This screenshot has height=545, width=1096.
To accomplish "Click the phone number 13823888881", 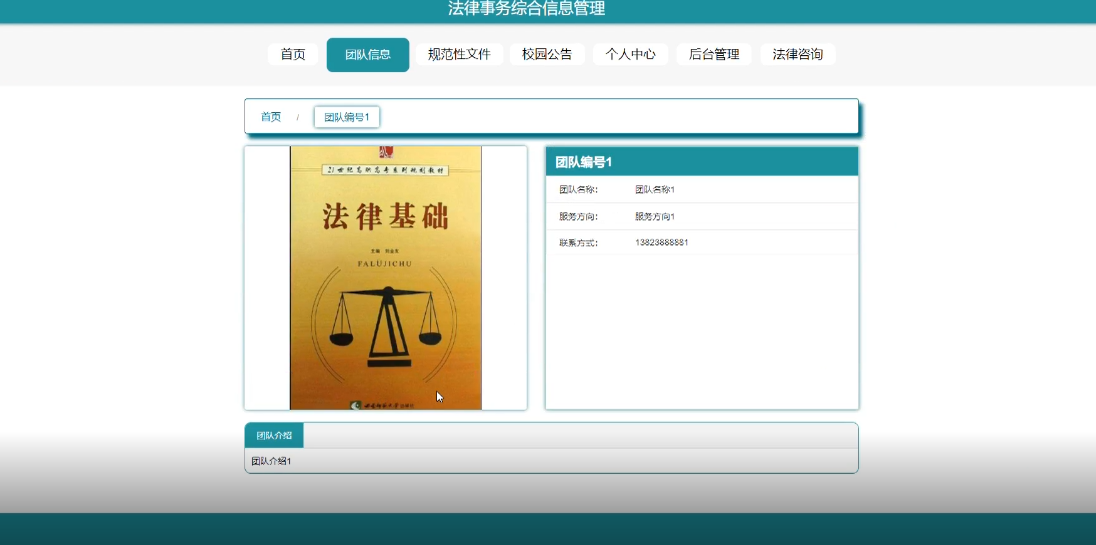I will coord(662,242).
